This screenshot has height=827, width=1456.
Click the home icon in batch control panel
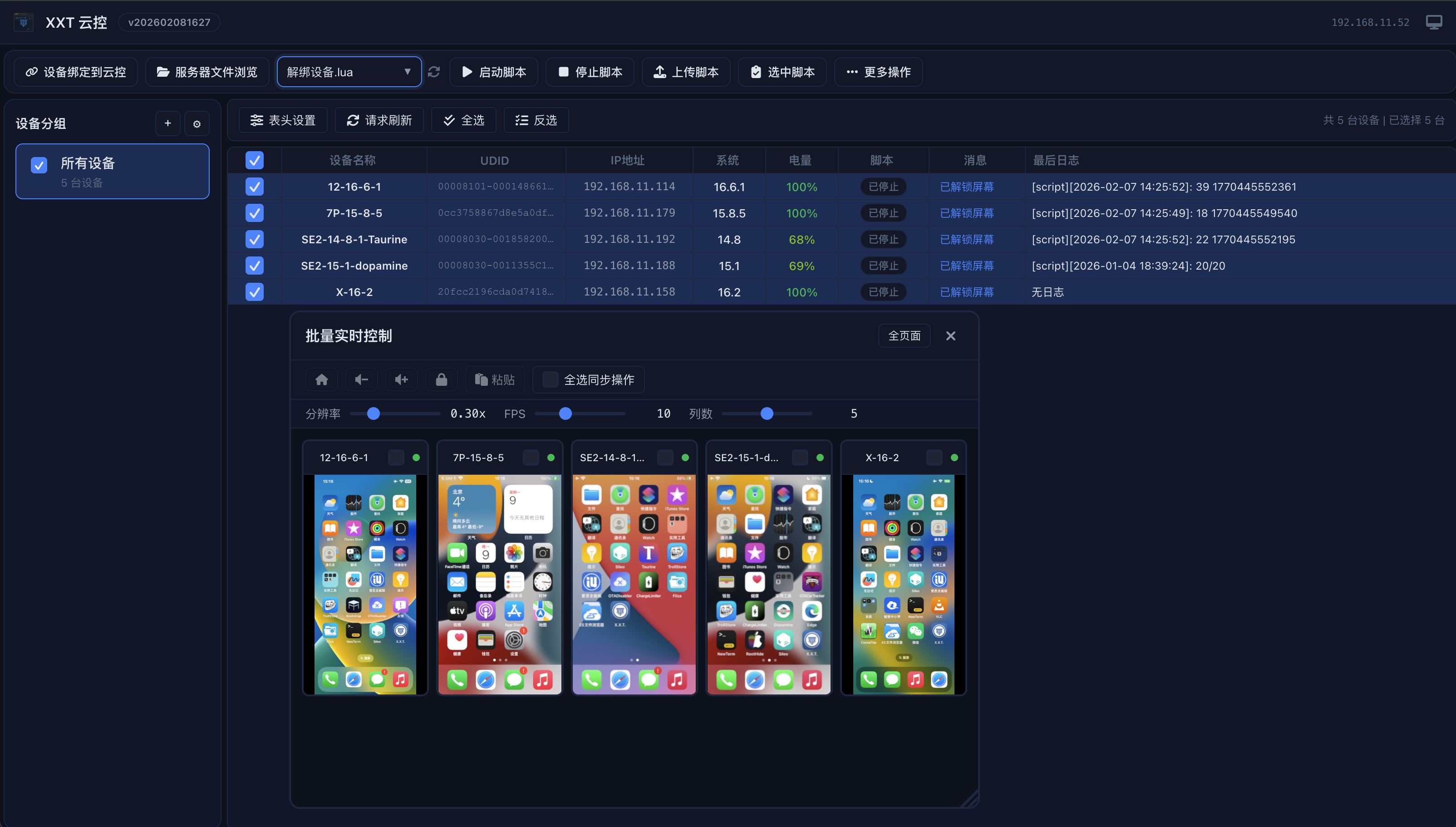click(x=321, y=379)
